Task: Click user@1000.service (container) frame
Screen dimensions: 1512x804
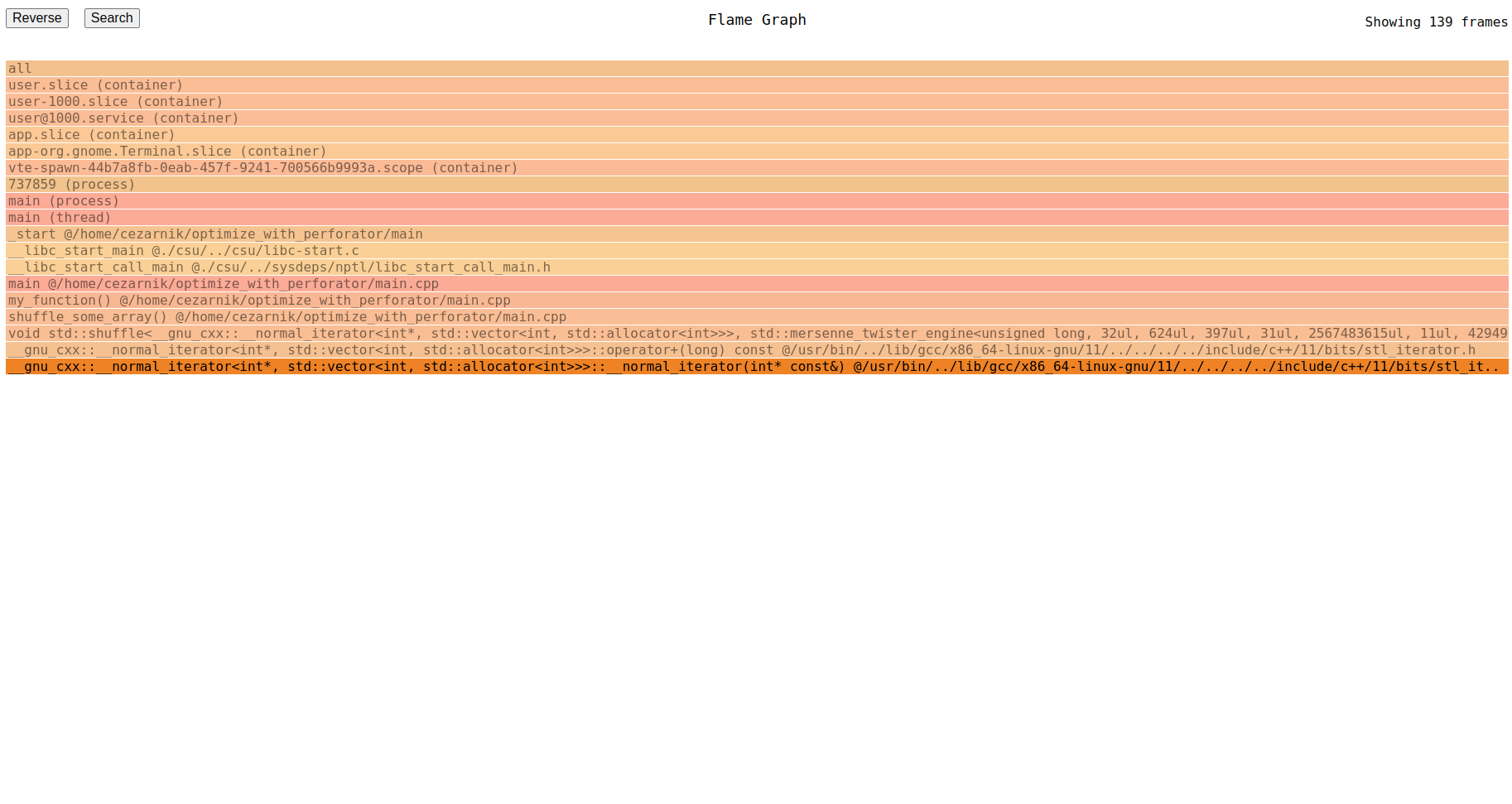Action: click(756, 118)
